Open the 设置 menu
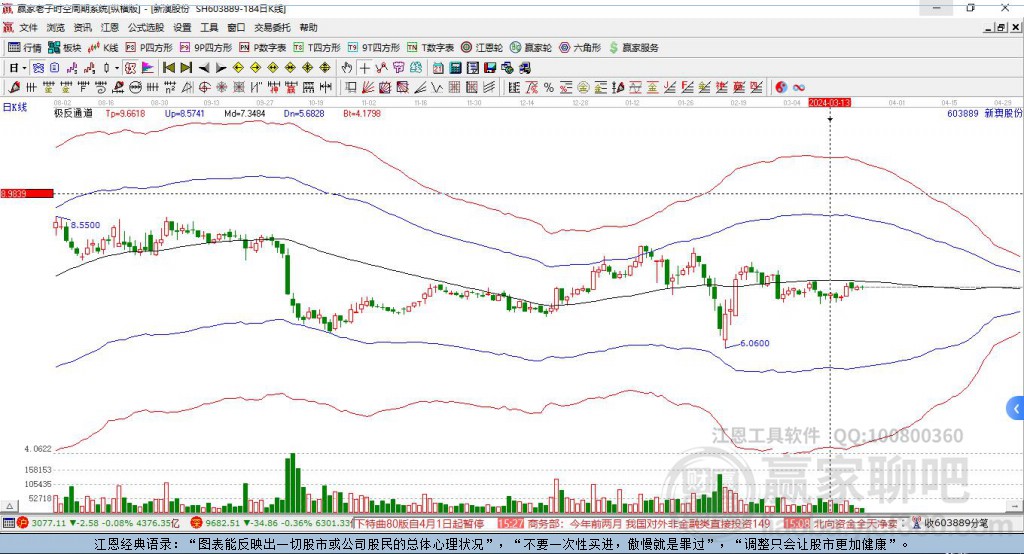Image resolution: width=1024 pixels, height=554 pixels. pyautogui.click(x=182, y=27)
